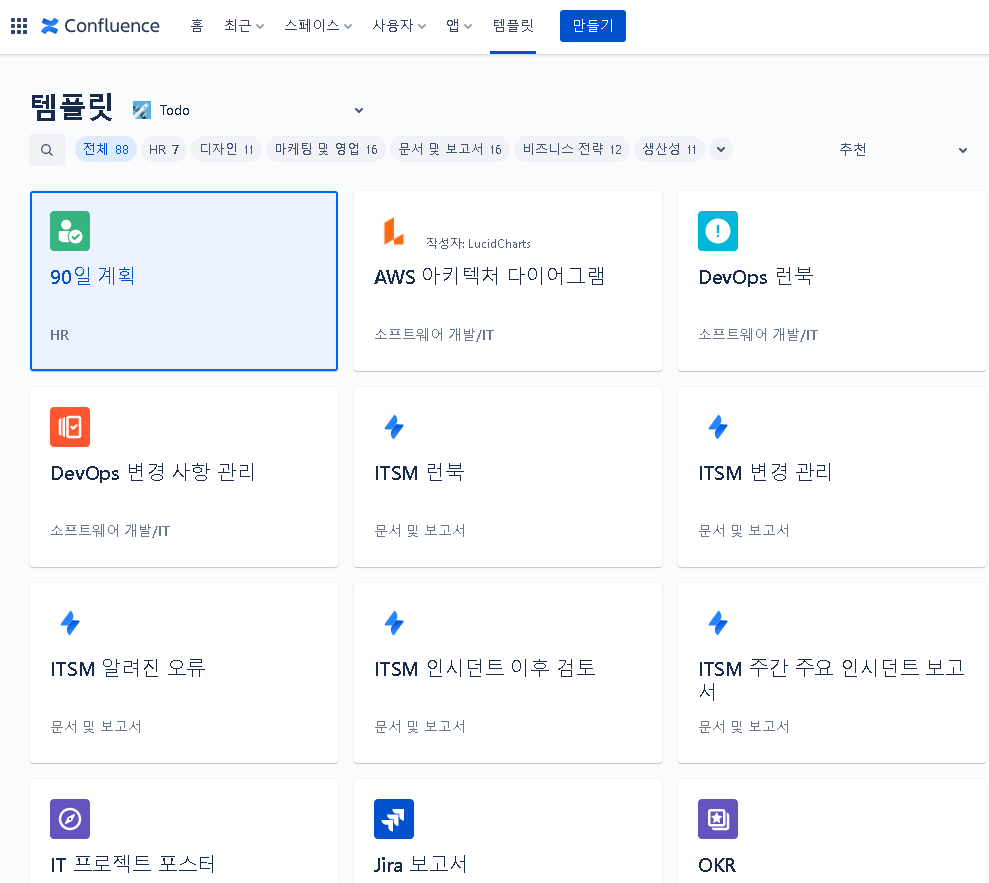Image resolution: width=989 pixels, height=883 pixels.
Task: Click the DevOps 런북 exclamation icon
Action: coord(718,231)
